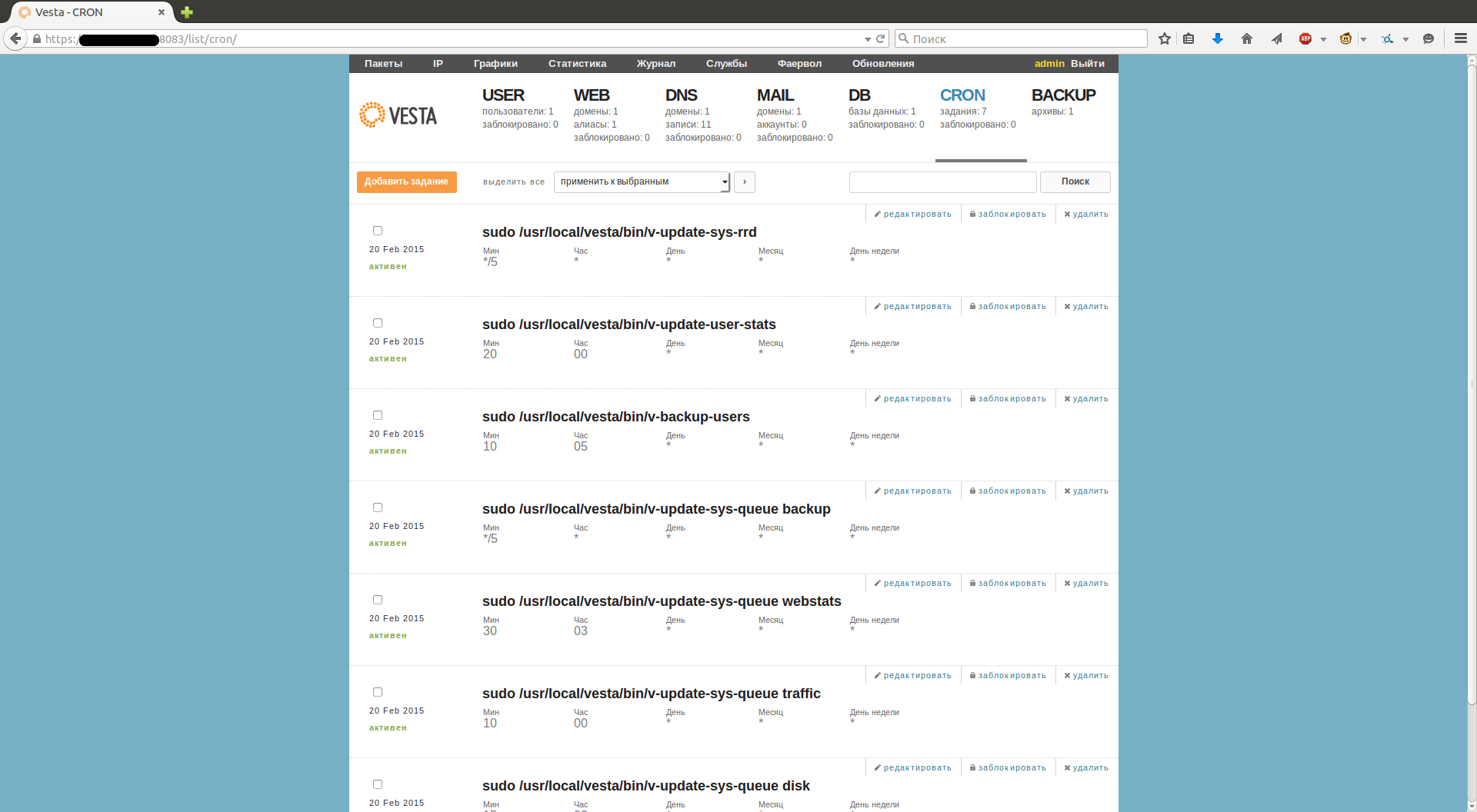Edit the v-update-user-stats job
1477x812 pixels.
click(x=913, y=307)
